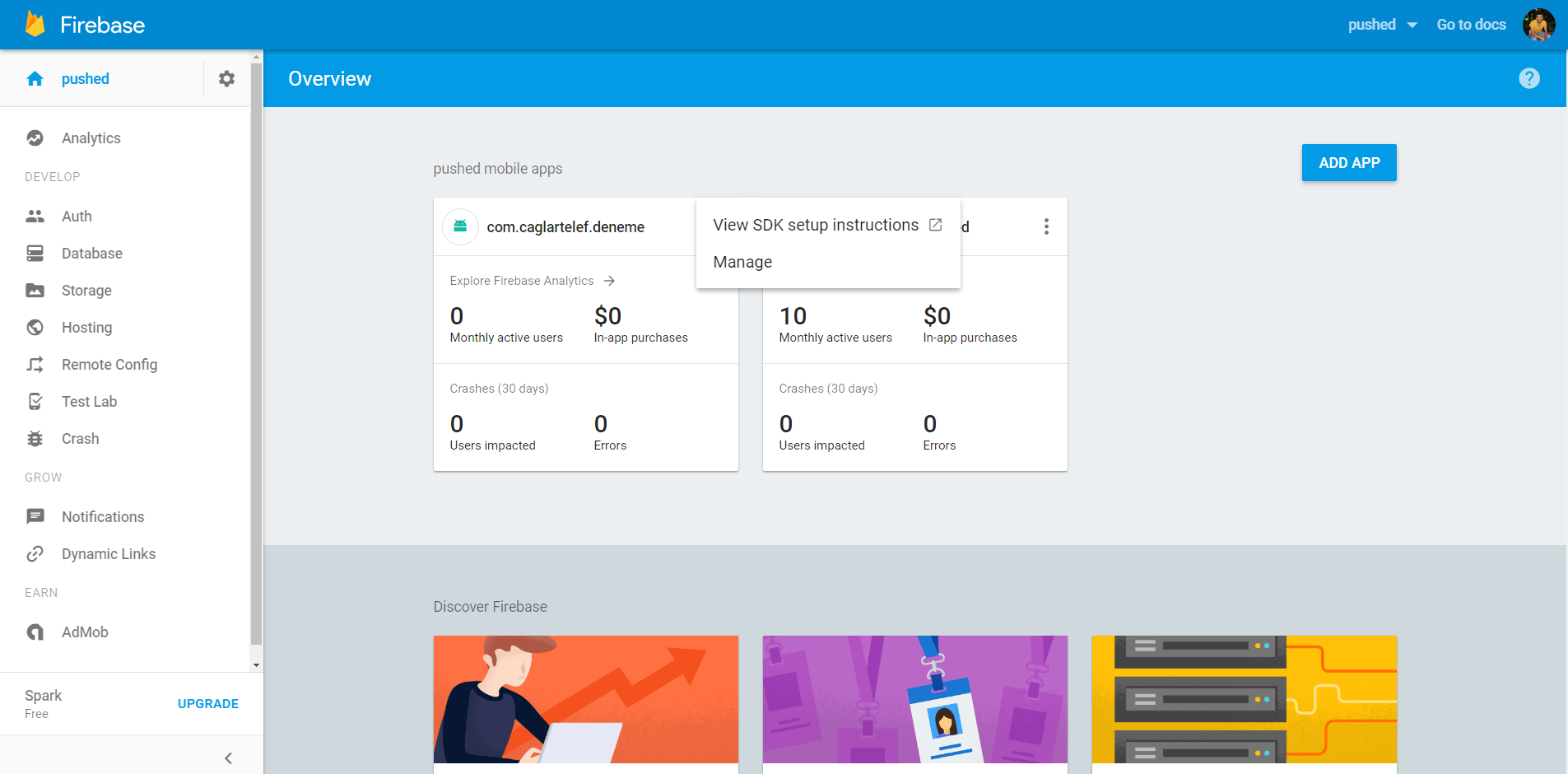This screenshot has width=1568, height=774.
Task: Collapse the sidebar with the chevron
Action: tap(228, 758)
